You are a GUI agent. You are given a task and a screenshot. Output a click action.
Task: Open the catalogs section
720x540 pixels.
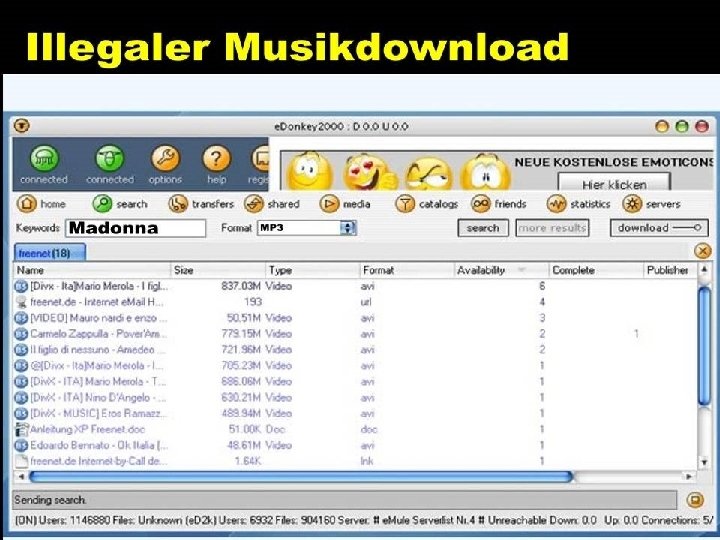(x=427, y=204)
